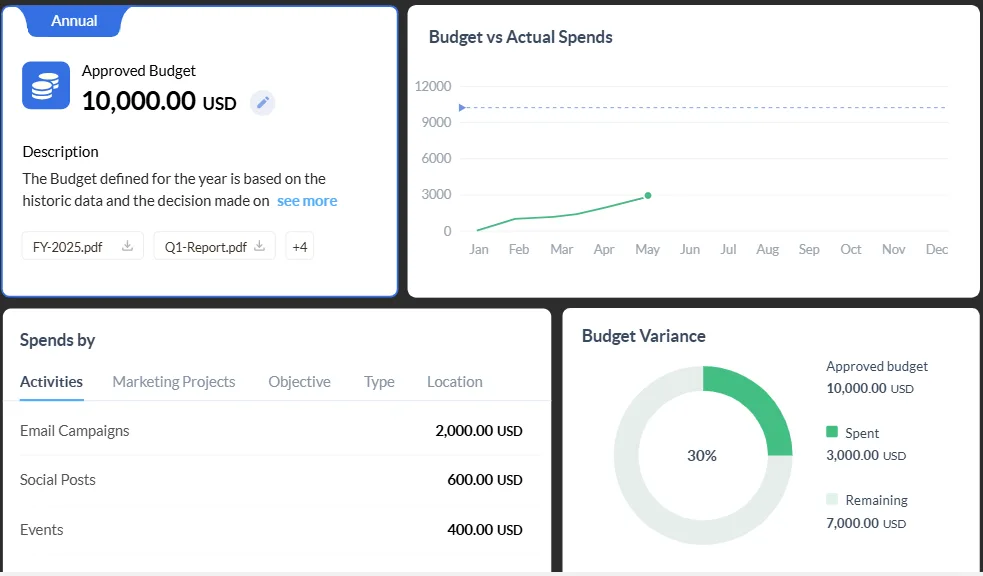This screenshot has width=983, height=576.
Task: Click the 30% label in donut center
Action: (x=702, y=456)
